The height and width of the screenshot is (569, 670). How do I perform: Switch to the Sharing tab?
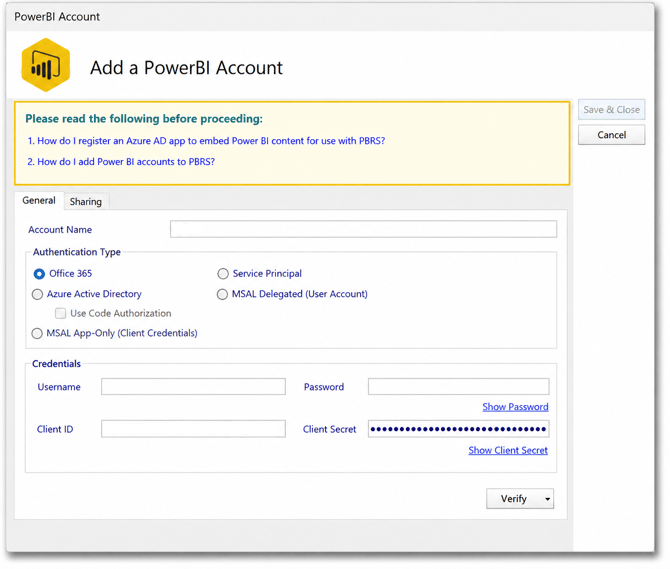pyautogui.click(x=86, y=202)
